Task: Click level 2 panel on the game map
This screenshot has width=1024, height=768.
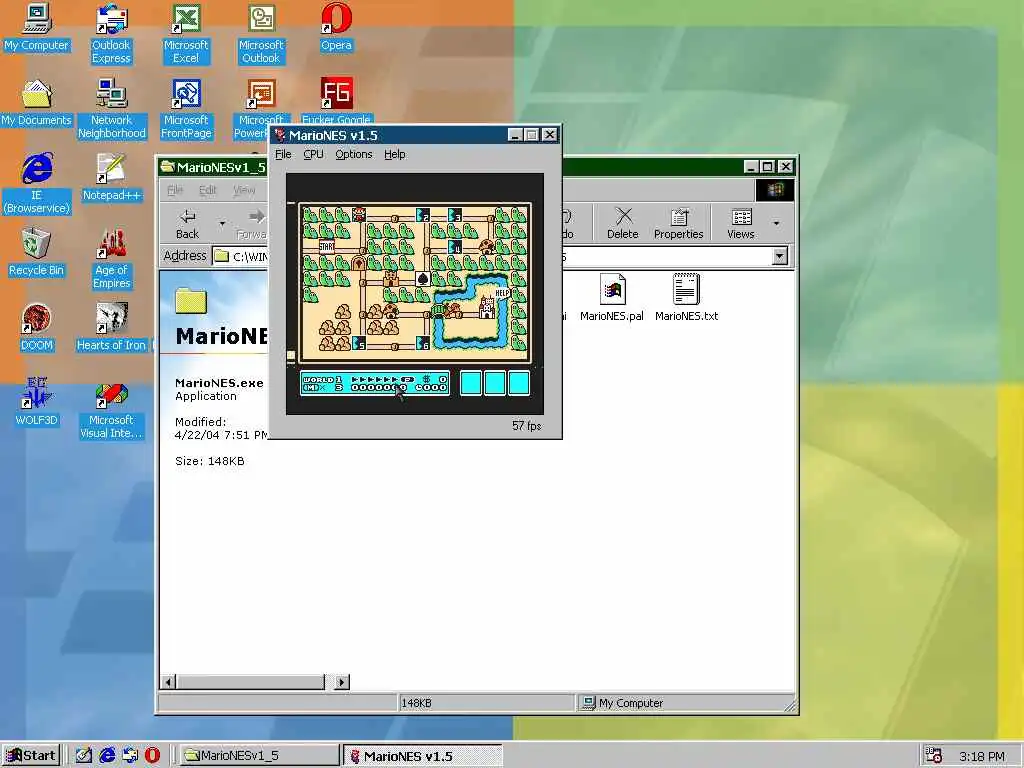Action: click(x=423, y=214)
